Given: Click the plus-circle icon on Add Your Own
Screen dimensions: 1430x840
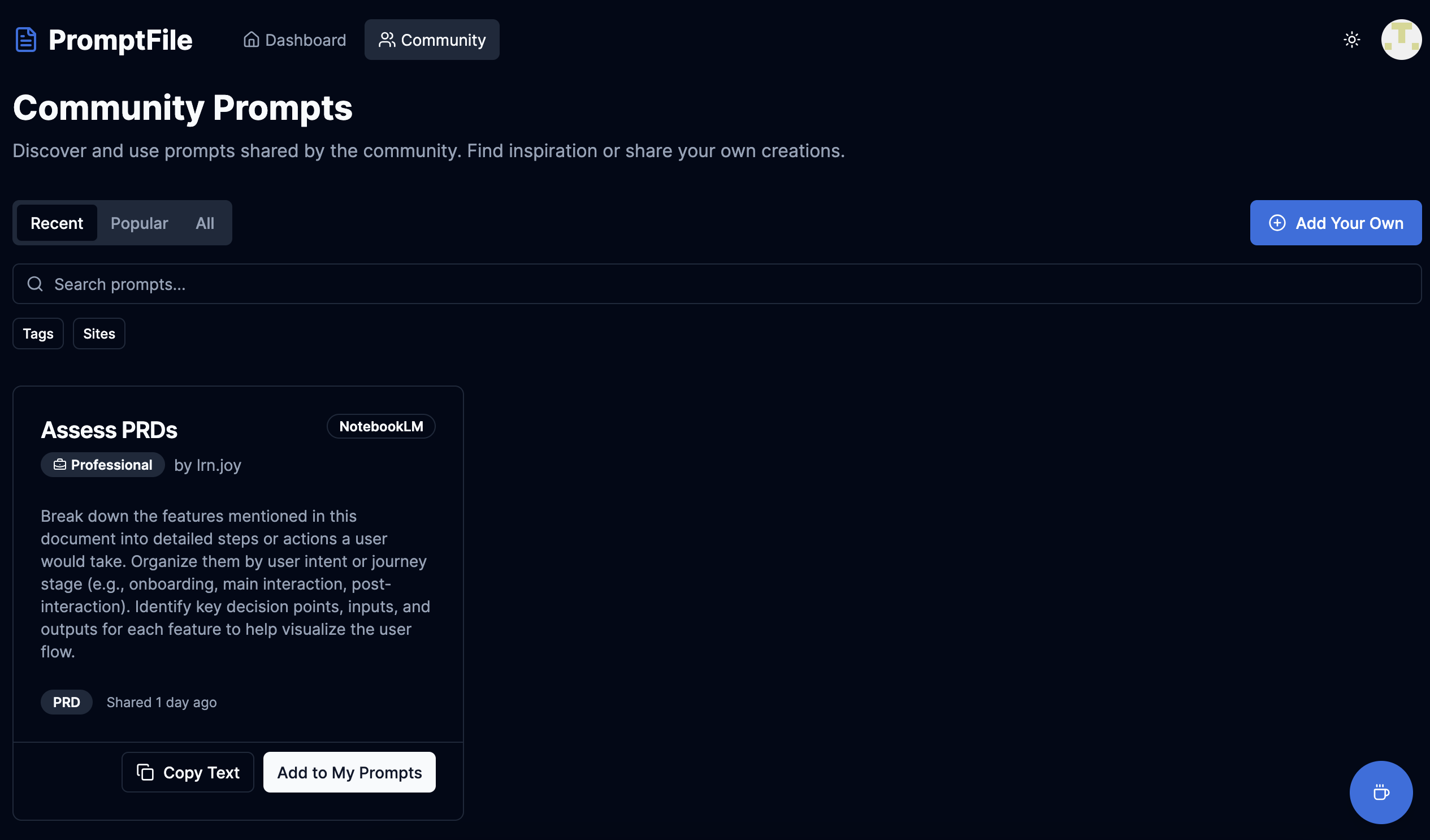Looking at the screenshot, I should point(1277,223).
